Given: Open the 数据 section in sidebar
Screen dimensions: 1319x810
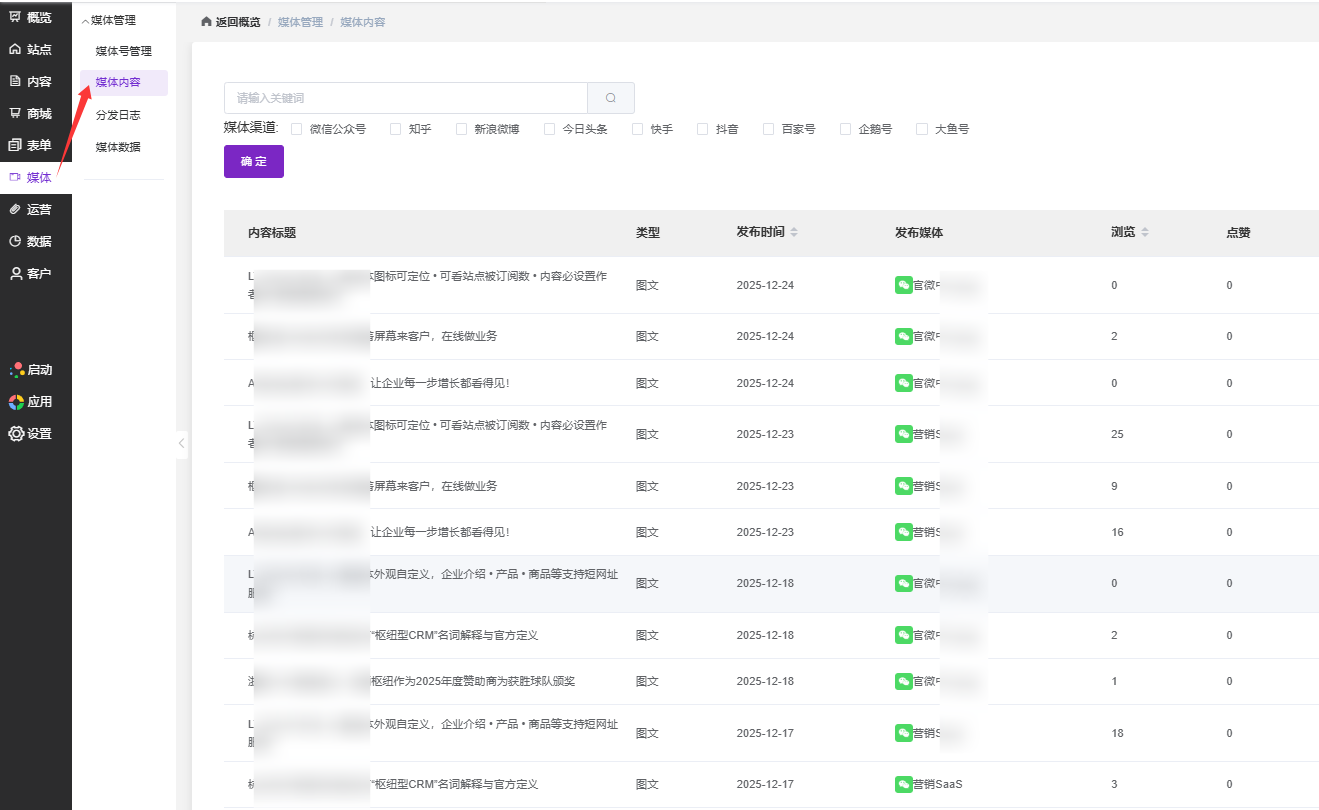Looking at the screenshot, I should (31, 241).
